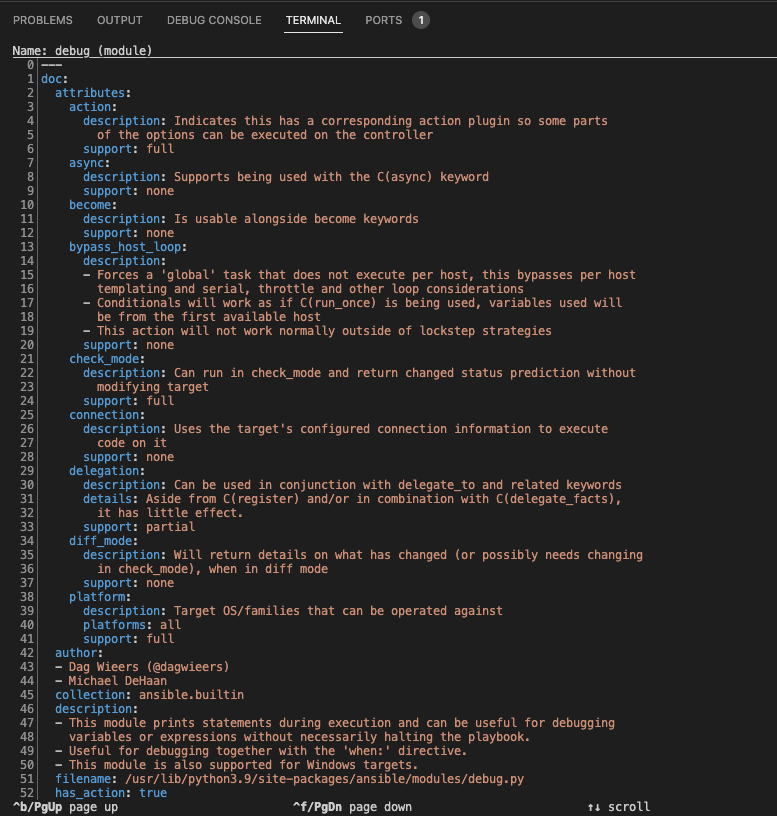Select the 'delegation:' key on line 29
This screenshot has height=816, width=777.
pyautogui.click(x=107, y=471)
